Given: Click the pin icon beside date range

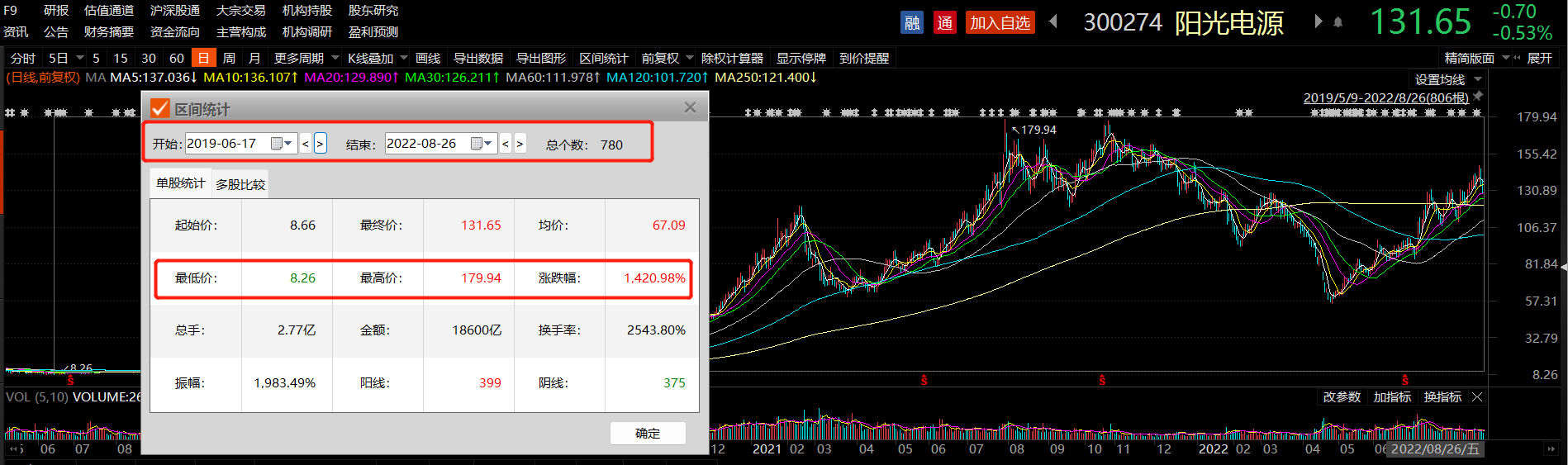Looking at the screenshot, I should pyautogui.click(x=1478, y=97).
